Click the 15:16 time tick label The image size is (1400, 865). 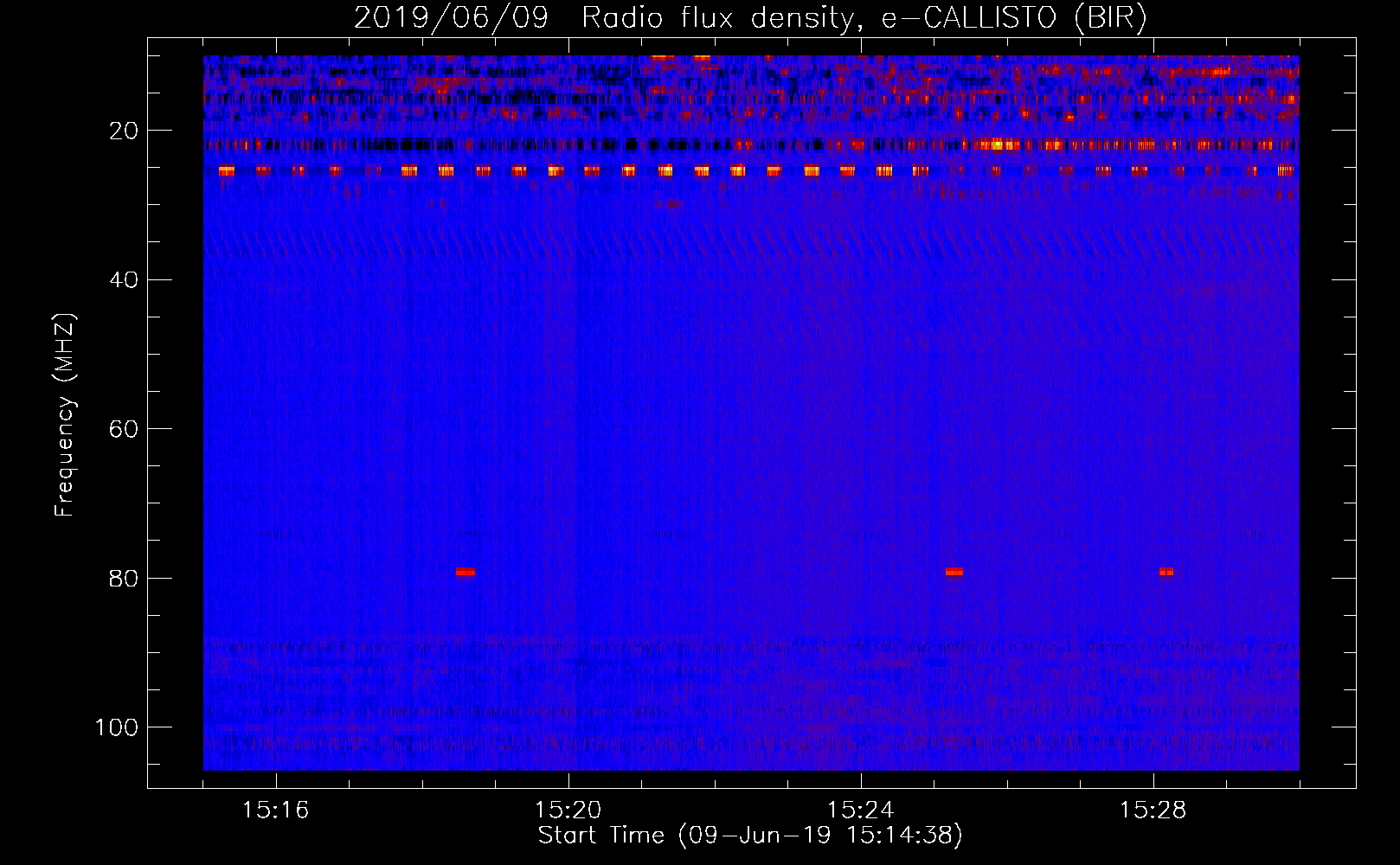click(276, 811)
